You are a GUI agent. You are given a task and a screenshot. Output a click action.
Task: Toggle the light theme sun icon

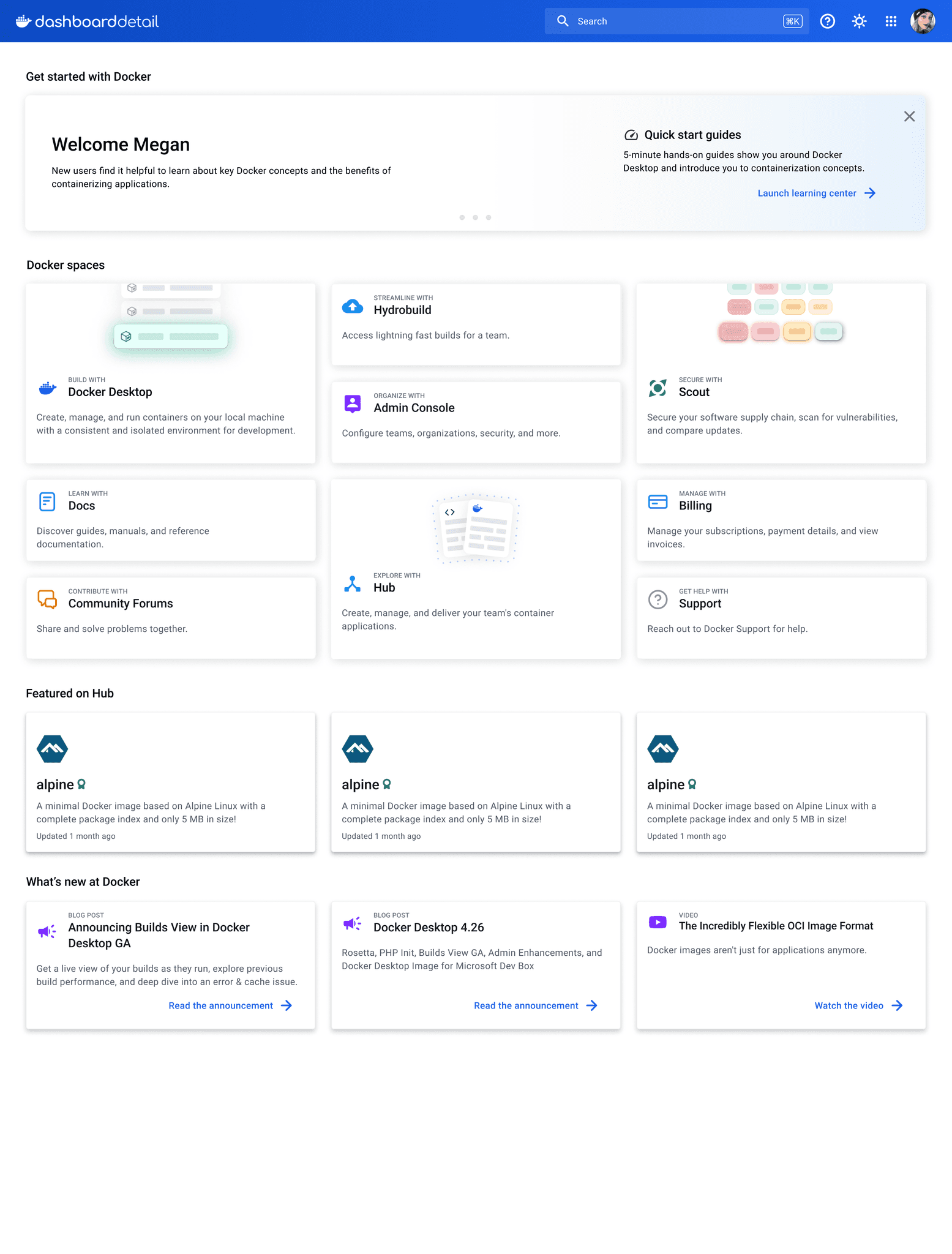859,21
